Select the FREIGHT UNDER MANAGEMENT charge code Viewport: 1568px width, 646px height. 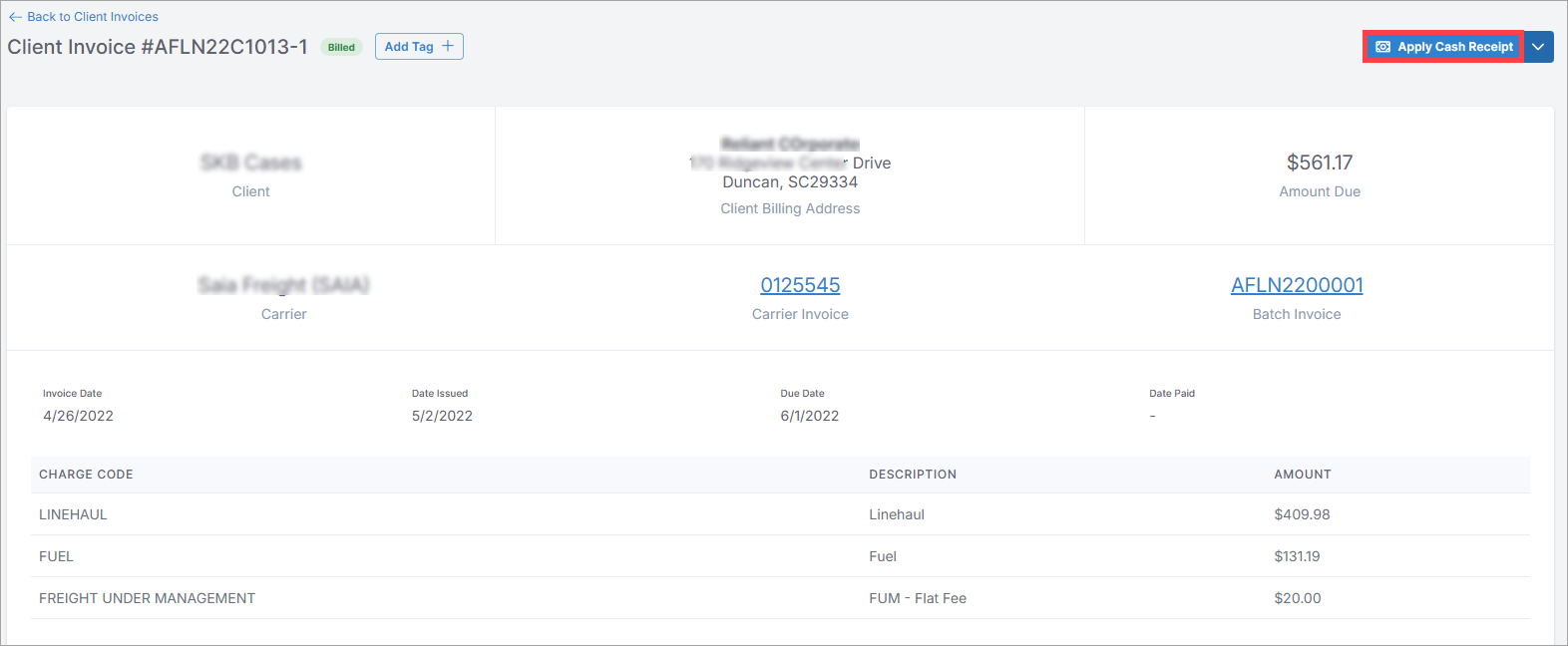pos(147,598)
